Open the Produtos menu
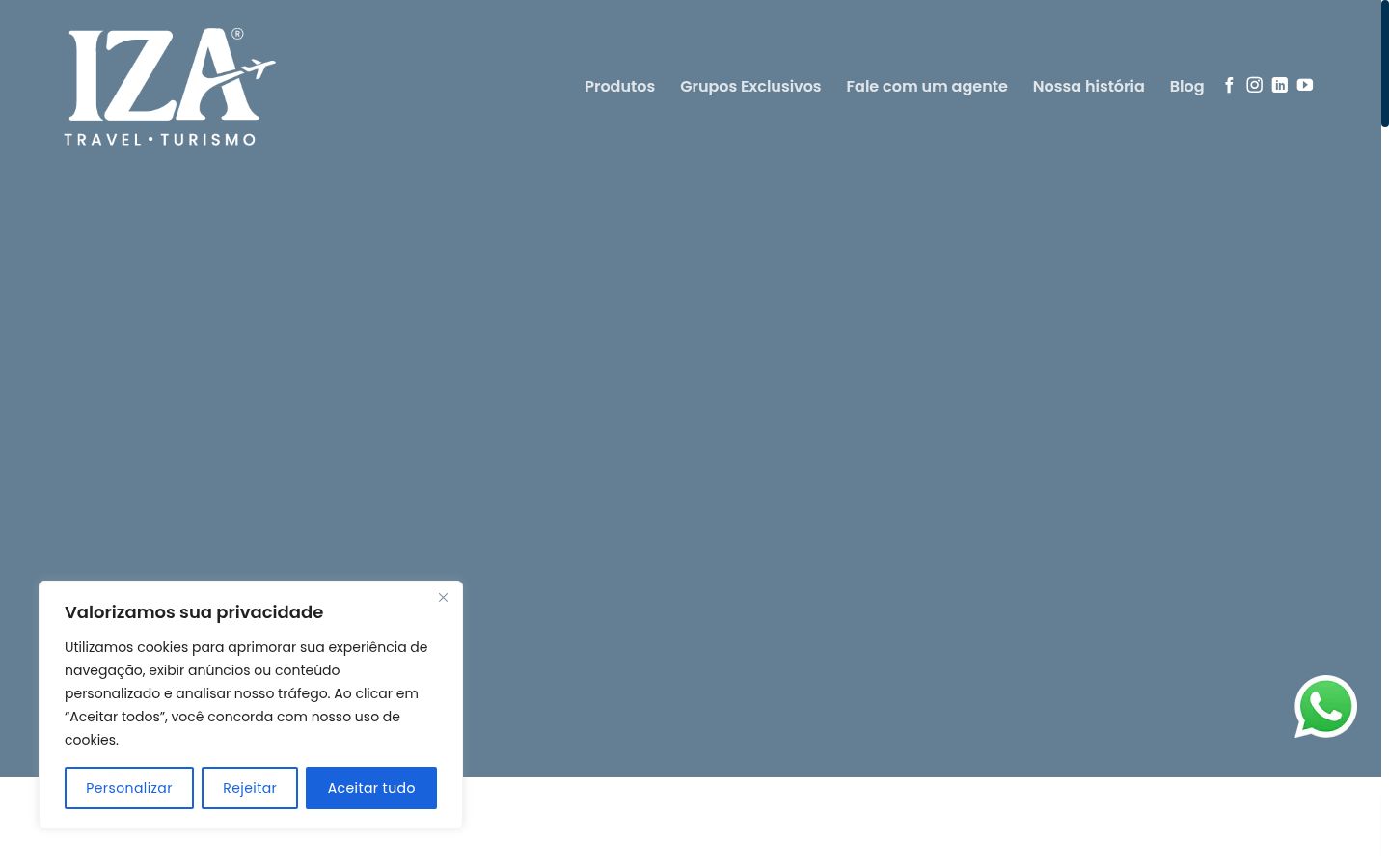1389x868 pixels. pos(619,86)
